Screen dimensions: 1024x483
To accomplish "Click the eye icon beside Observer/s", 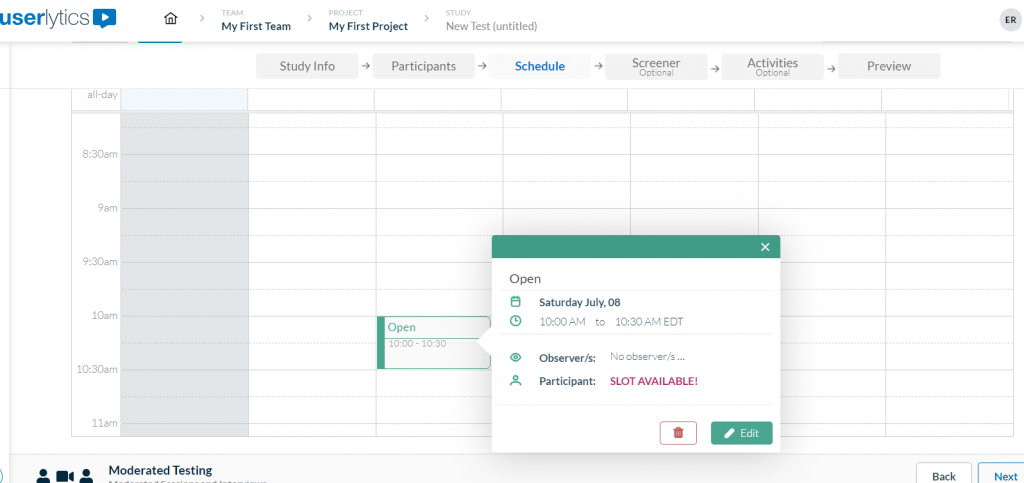I will (x=516, y=357).
